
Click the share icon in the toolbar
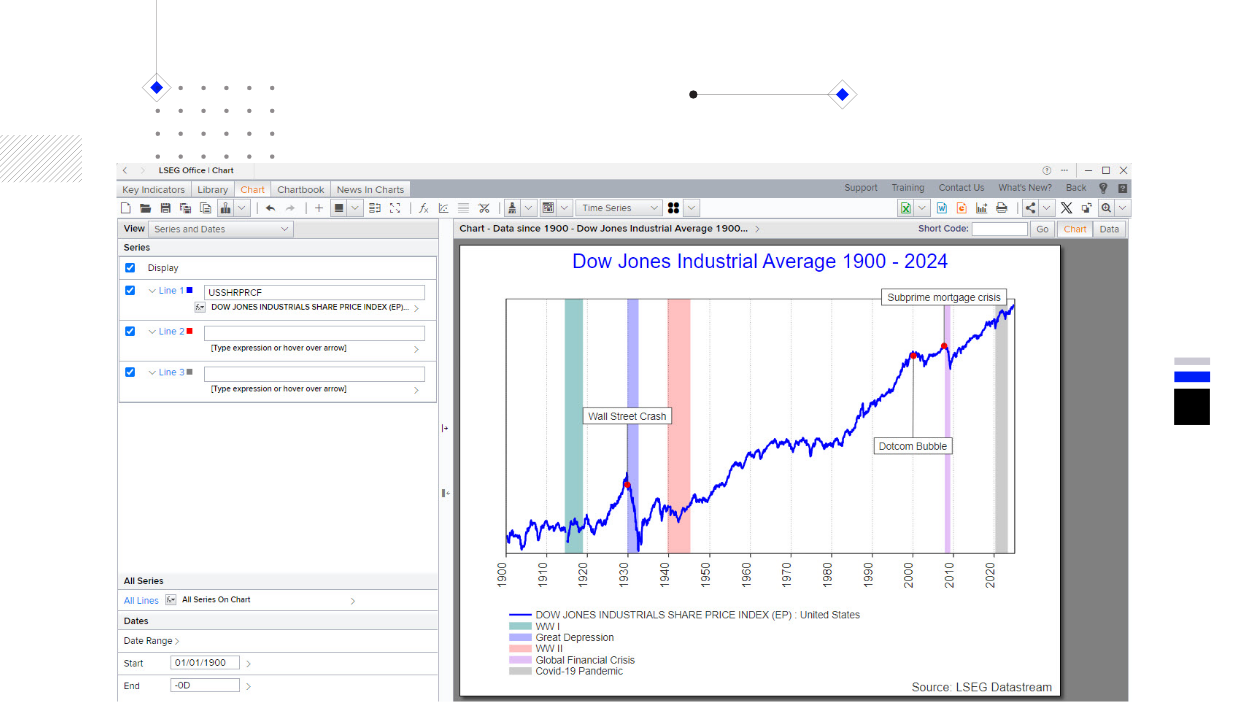click(1030, 208)
